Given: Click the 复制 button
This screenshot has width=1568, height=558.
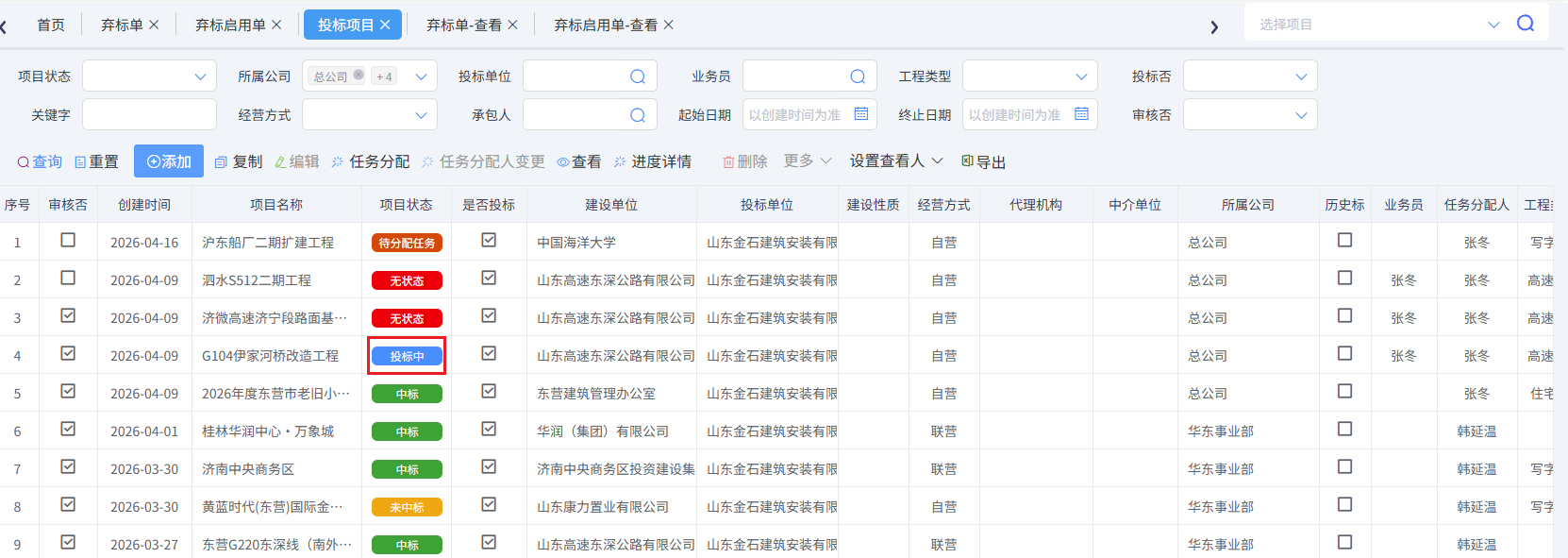Looking at the screenshot, I should 239,161.
